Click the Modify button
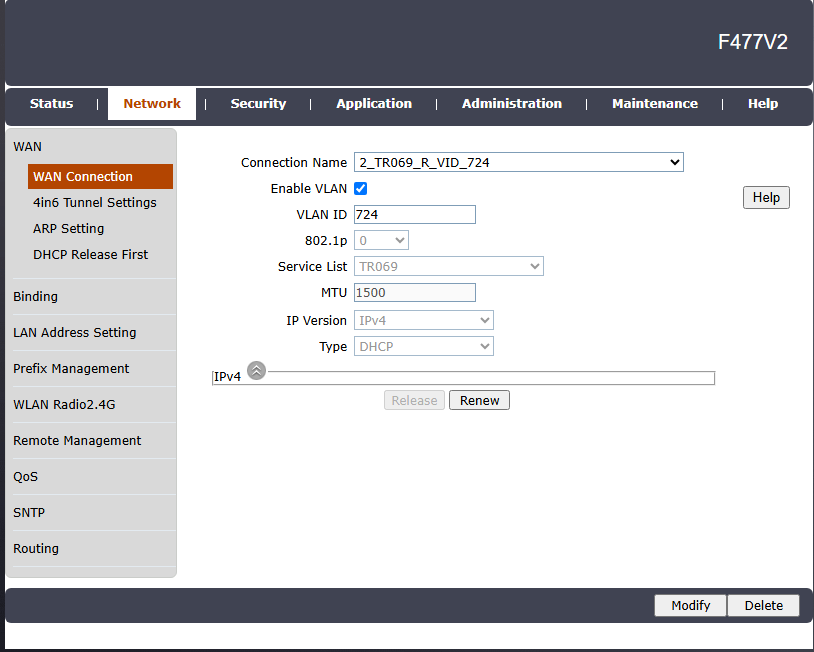814x652 pixels. (690, 605)
